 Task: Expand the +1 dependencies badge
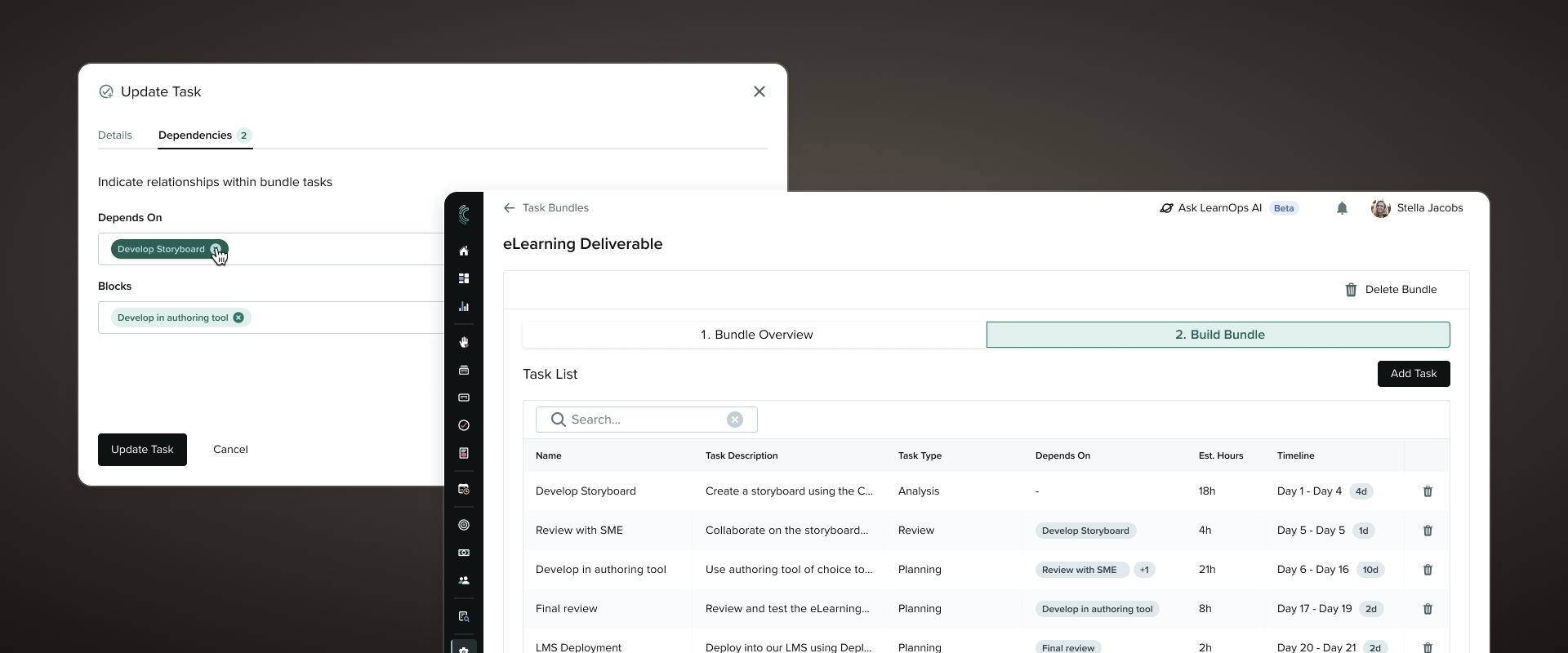tap(1145, 570)
